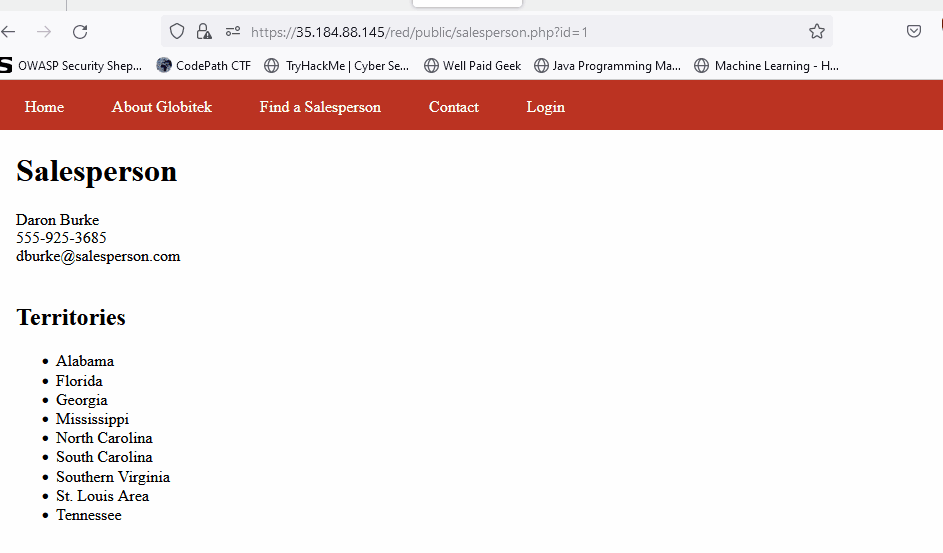
Task: Click the Territories heading
Action: coord(71,317)
